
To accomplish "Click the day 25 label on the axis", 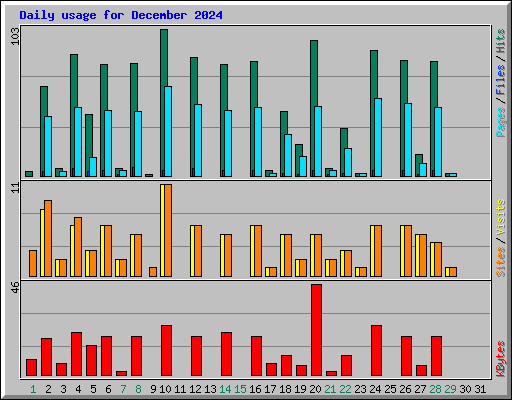I will point(390,389).
